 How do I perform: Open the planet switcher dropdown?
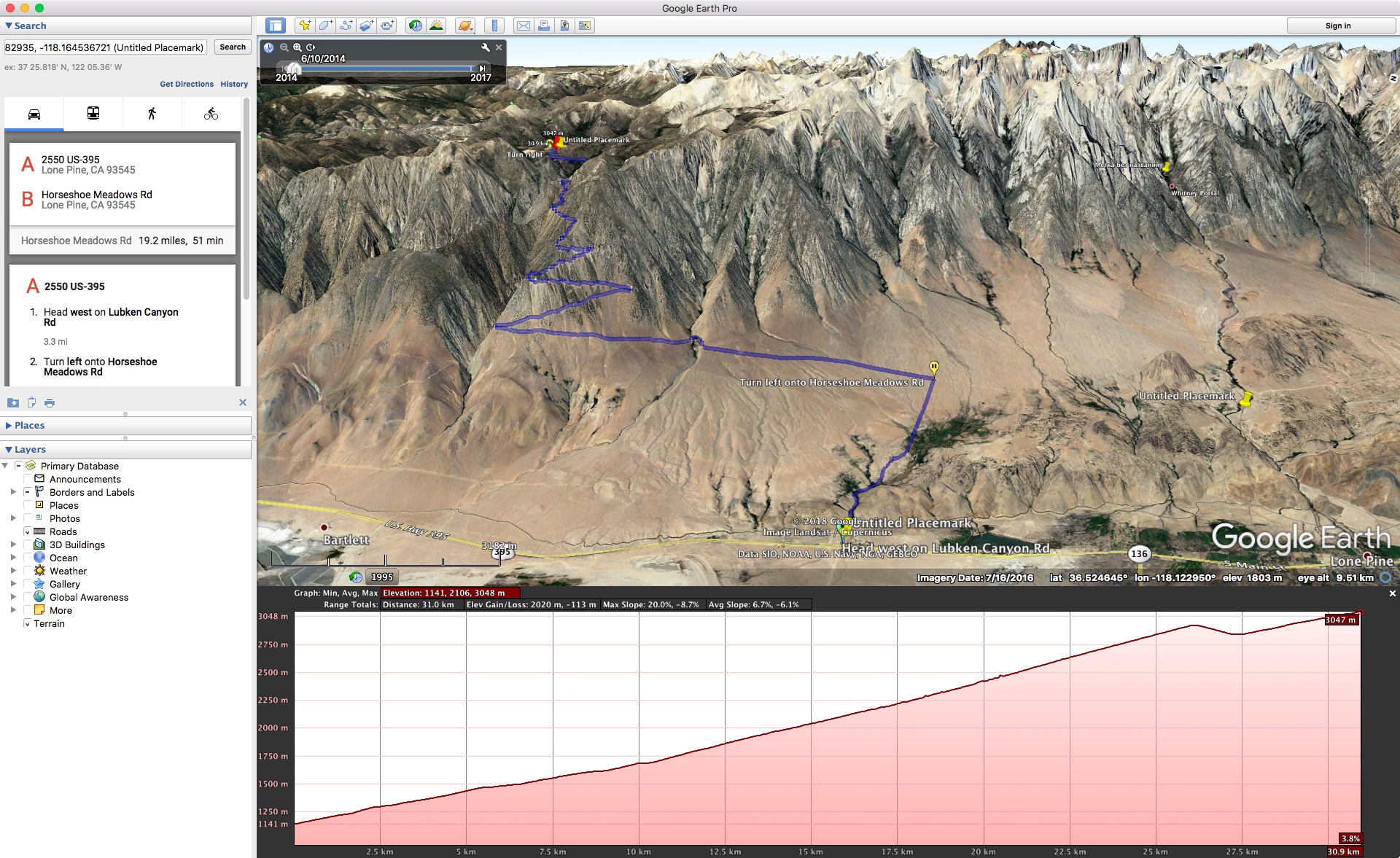pyautogui.click(x=465, y=26)
